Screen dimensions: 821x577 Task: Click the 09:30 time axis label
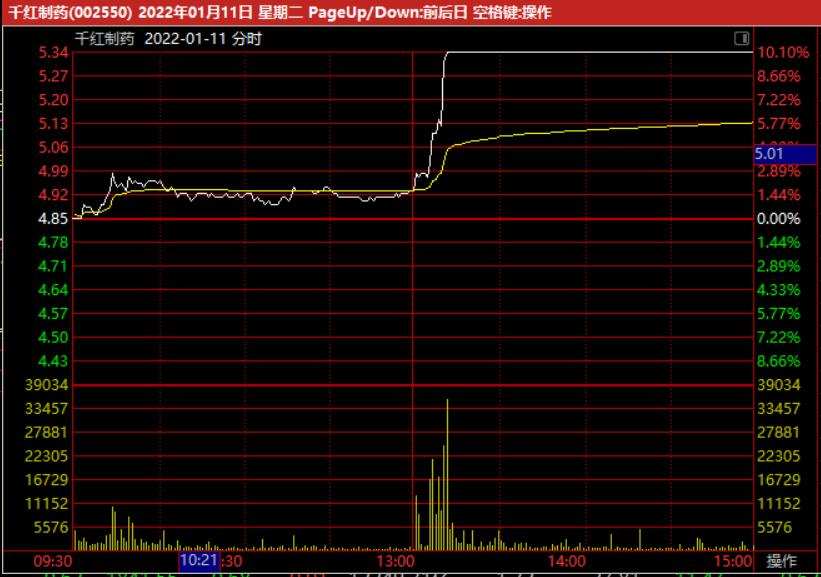[52, 561]
